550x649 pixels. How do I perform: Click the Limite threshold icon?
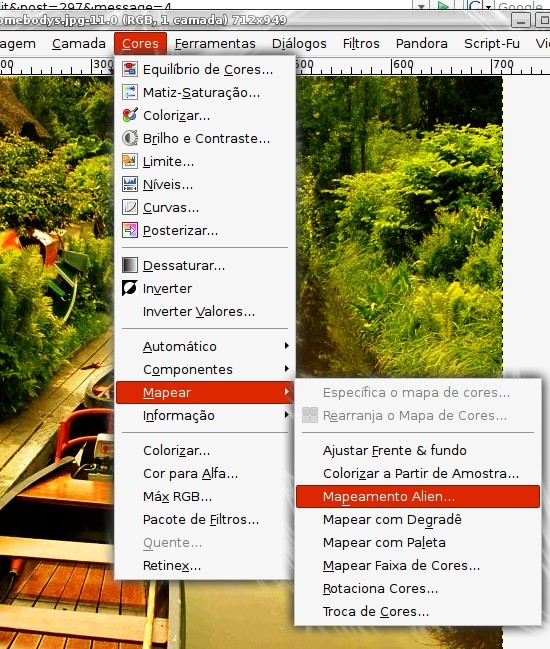pos(130,161)
